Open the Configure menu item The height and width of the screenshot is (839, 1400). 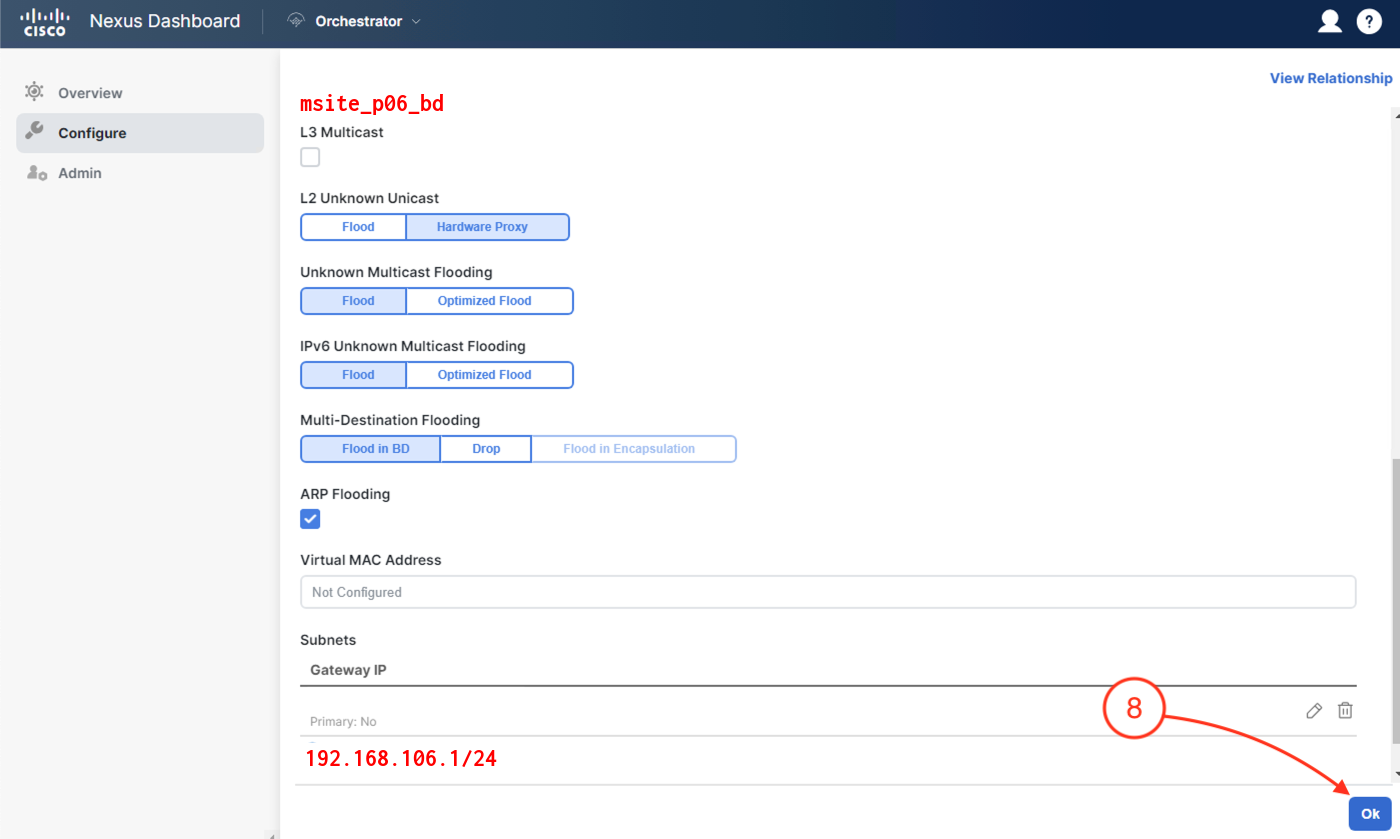[92, 133]
